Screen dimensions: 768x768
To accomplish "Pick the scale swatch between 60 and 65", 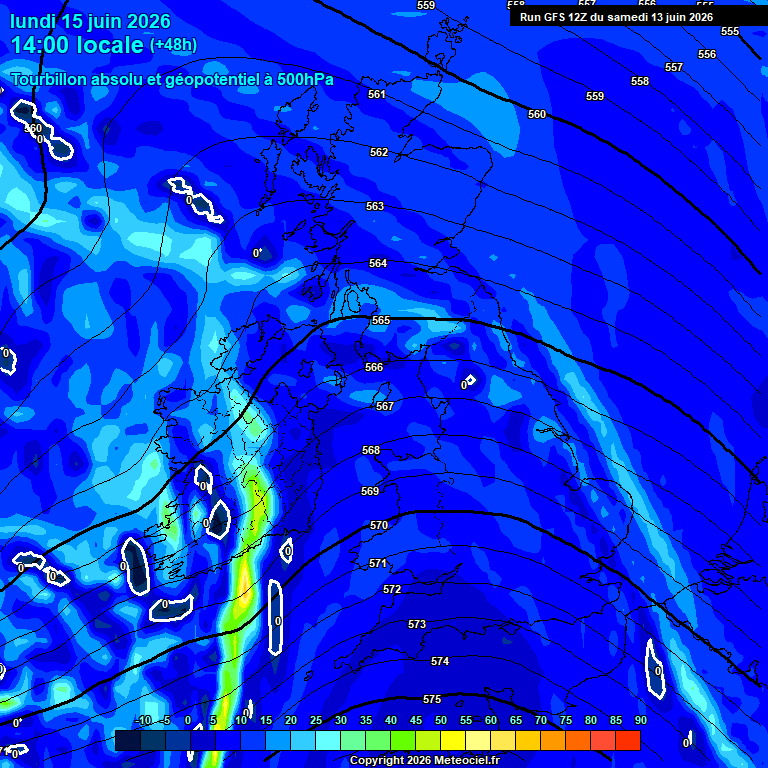I will (503, 741).
